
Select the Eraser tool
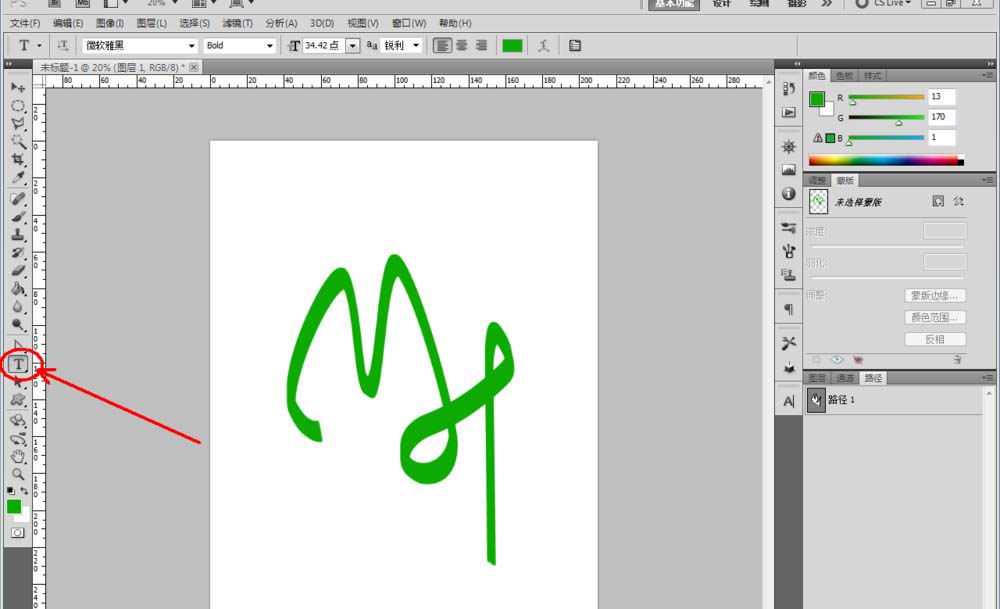[18, 270]
